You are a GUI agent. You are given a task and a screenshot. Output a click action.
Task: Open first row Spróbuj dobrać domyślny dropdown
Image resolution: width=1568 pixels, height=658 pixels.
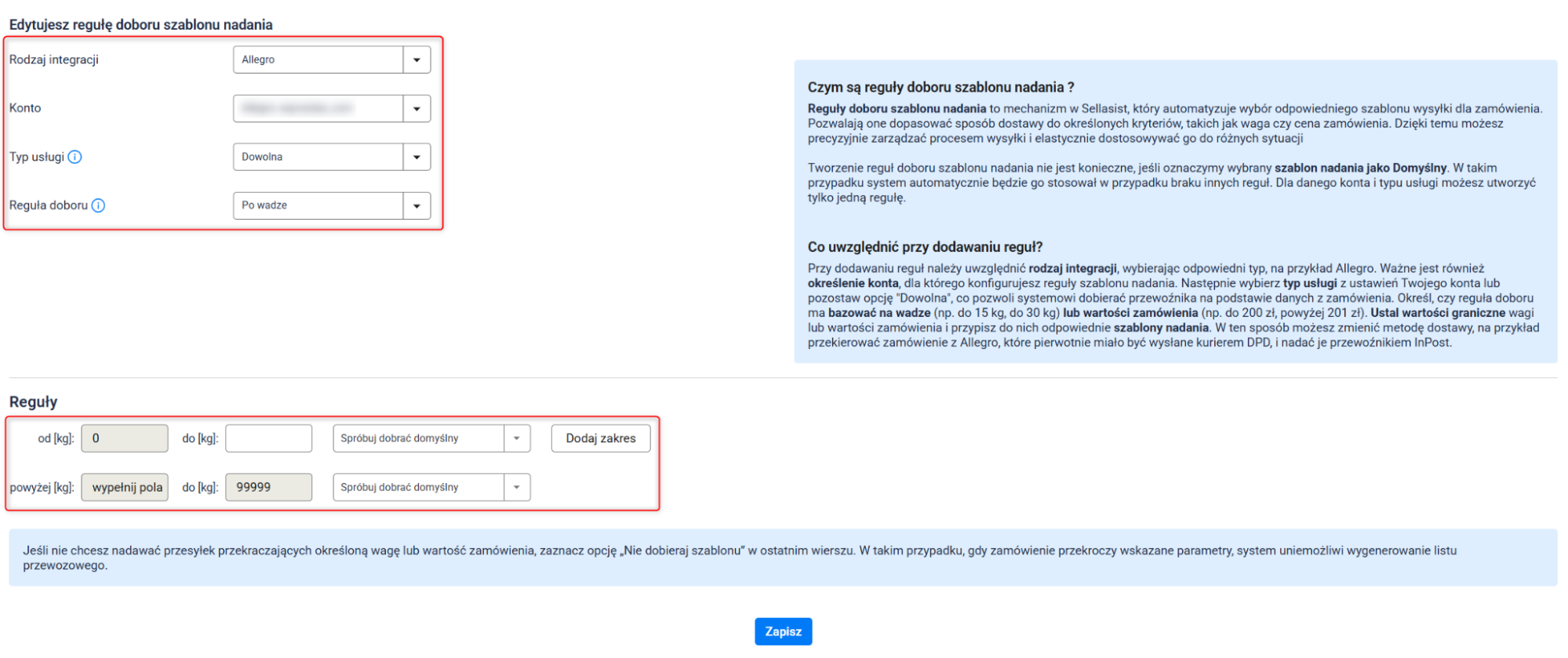coord(418,438)
